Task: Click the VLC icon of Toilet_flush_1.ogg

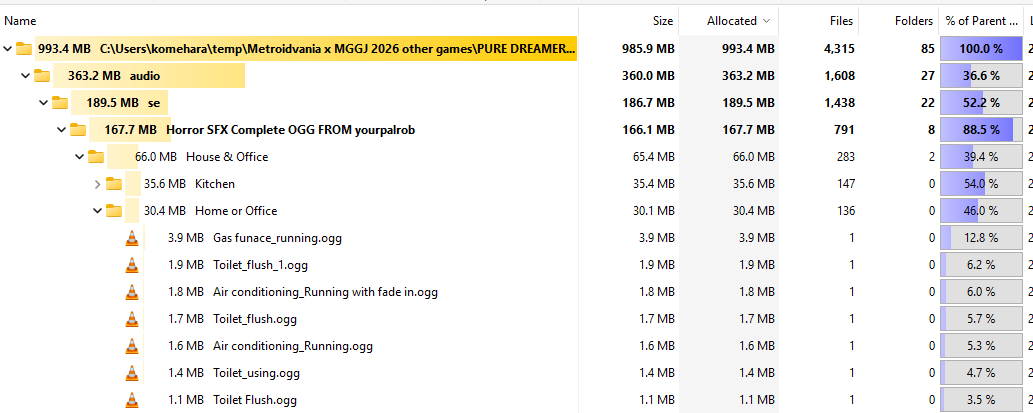Action: pyautogui.click(x=132, y=265)
